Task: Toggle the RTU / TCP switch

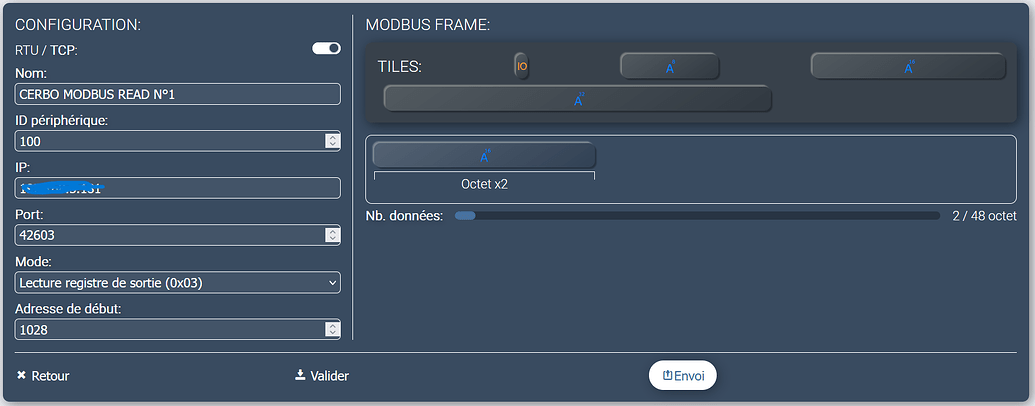Action: [x=327, y=48]
